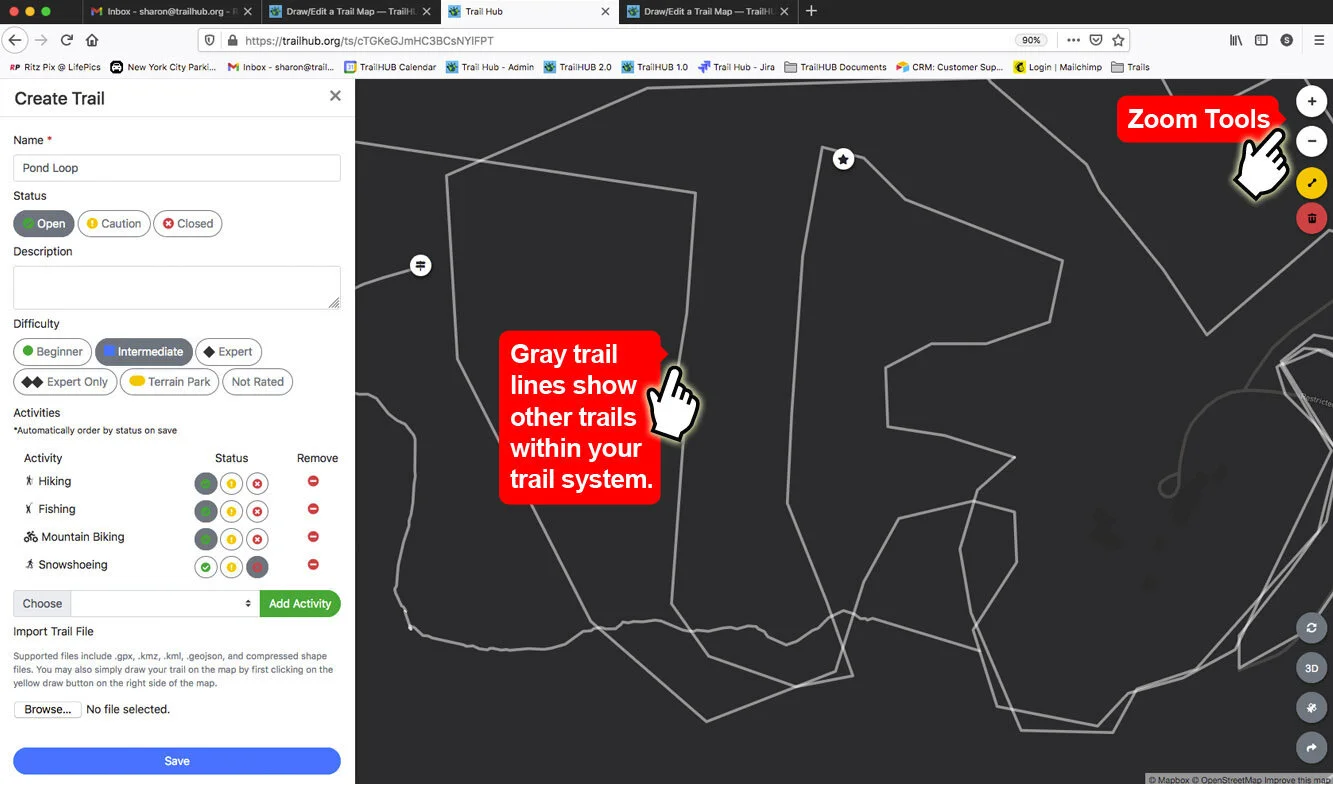Remove the Fishing activity
The width and height of the screenshot is (1333, 785).
[x=313, y=509]
